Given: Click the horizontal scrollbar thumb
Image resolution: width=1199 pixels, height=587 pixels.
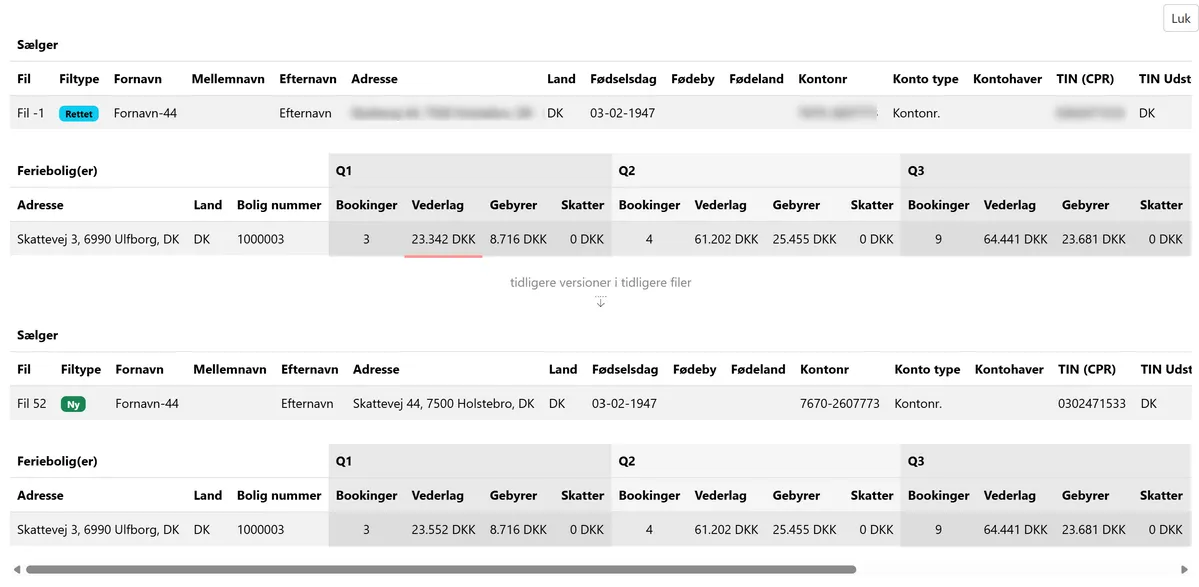Looking at the screenshot, I should tap(440, 569).
